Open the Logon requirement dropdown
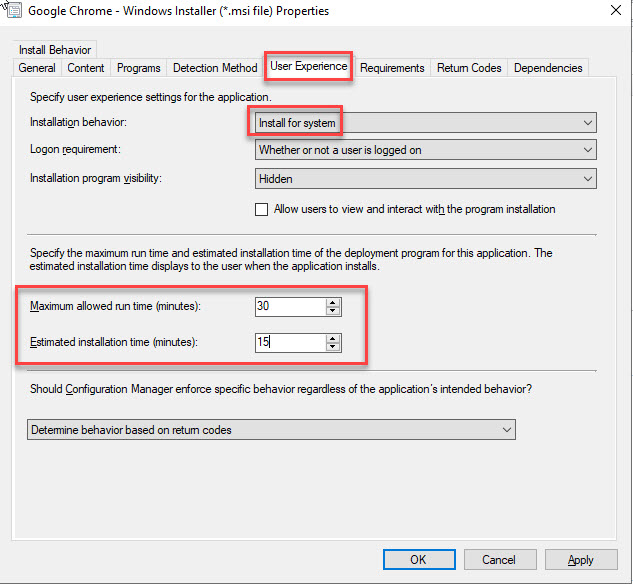The height and width of the screenshot is (585, 633). [426, 150]
